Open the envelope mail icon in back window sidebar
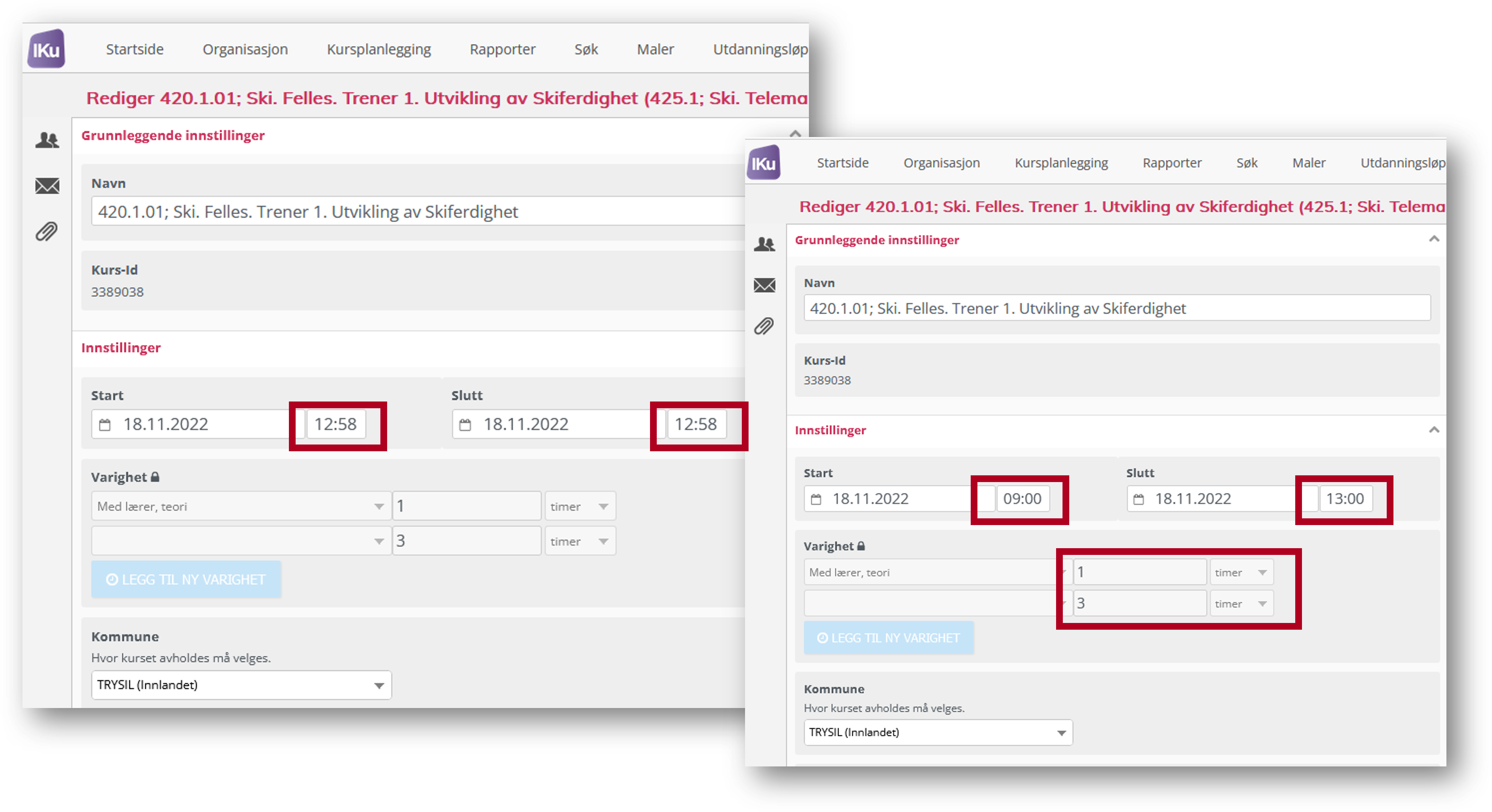The height and width of the screenshot is (812, 1492). pyautogui.click(x=47, y=186)
